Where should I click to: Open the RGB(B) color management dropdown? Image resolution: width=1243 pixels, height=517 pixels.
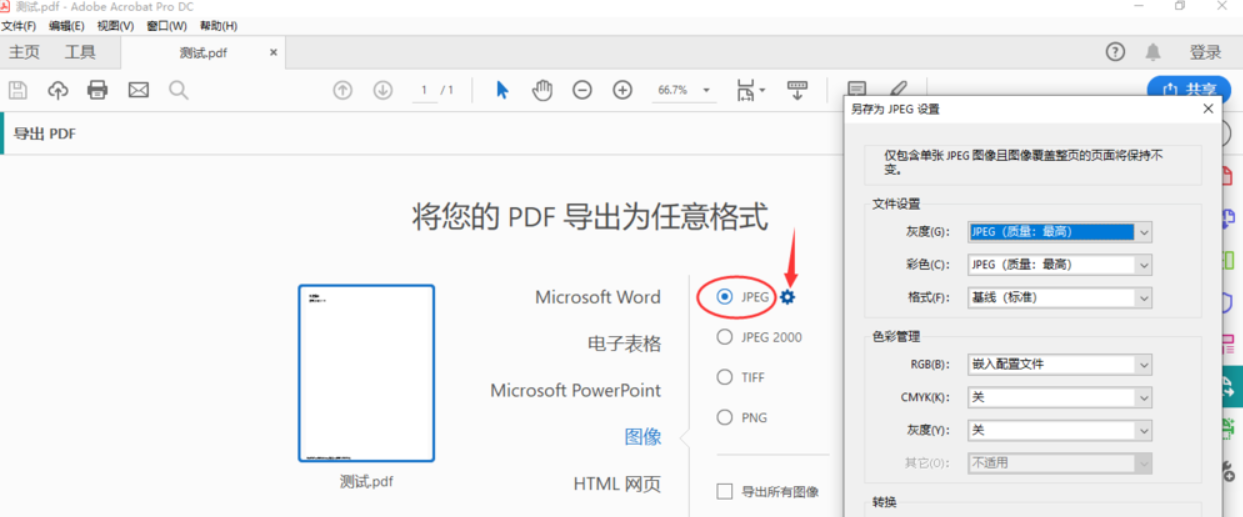point(1060,364)
